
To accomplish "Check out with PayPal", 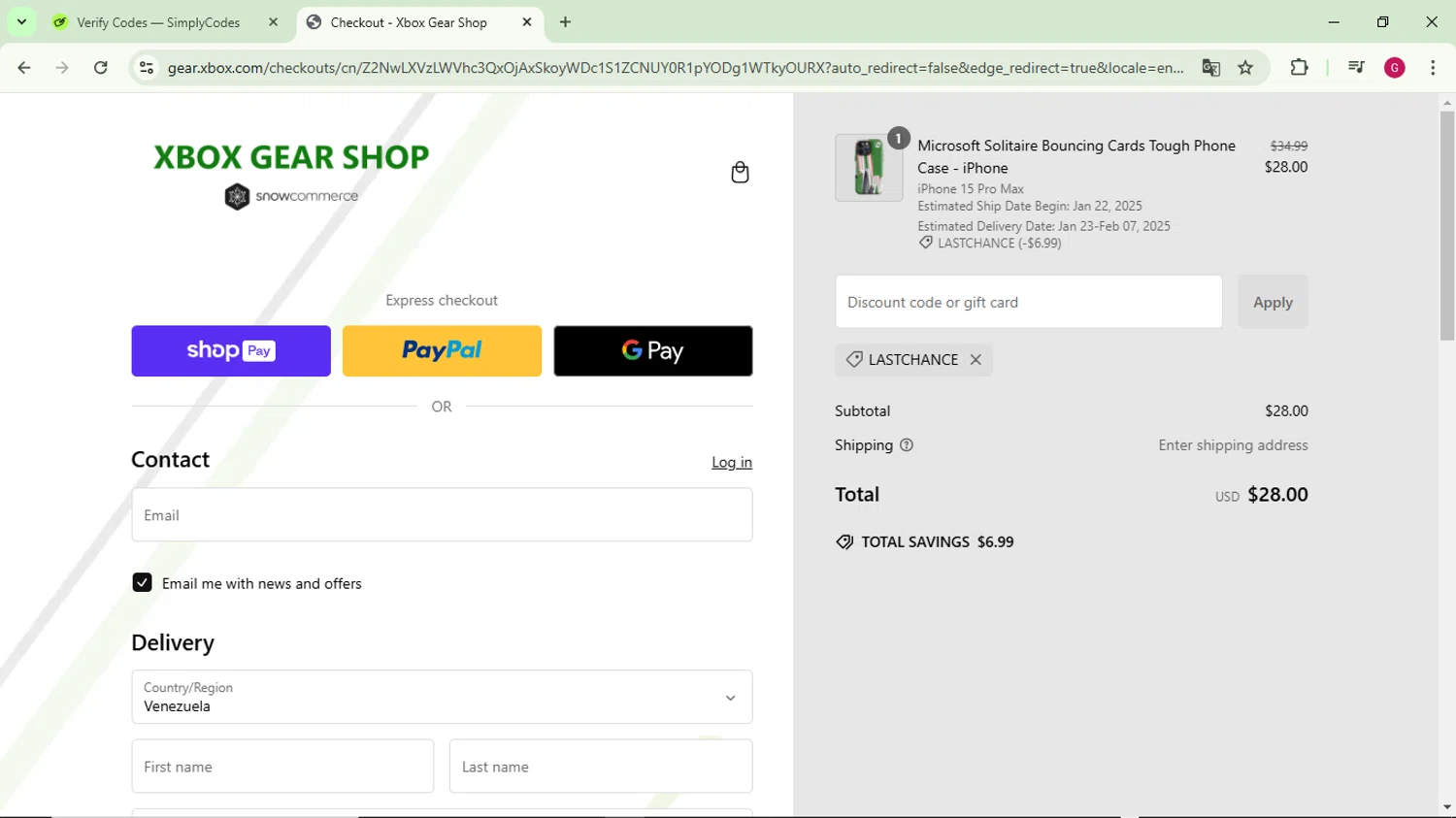I will (442, 351).
